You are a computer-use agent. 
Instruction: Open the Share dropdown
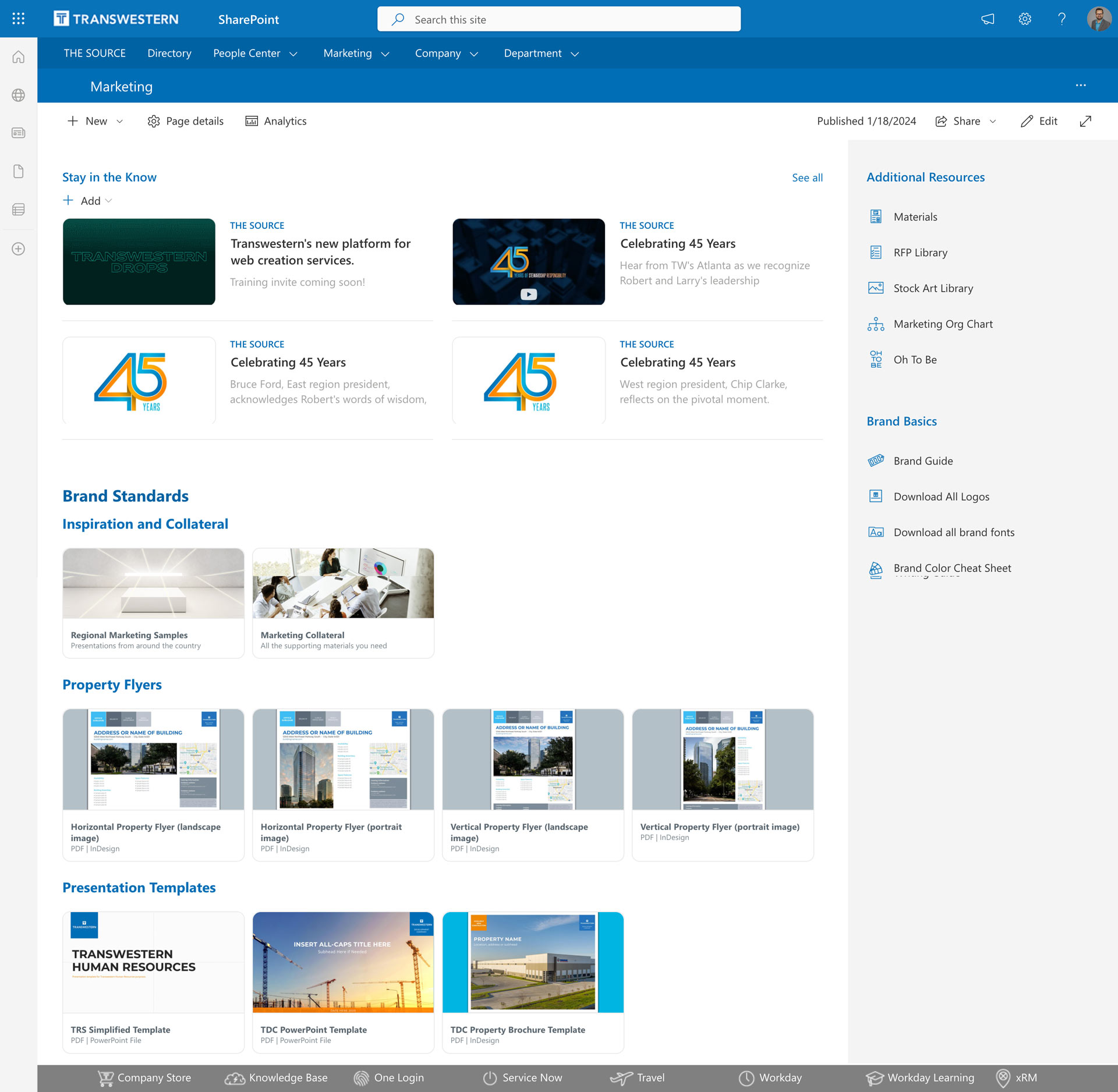[x=966, y=121]
